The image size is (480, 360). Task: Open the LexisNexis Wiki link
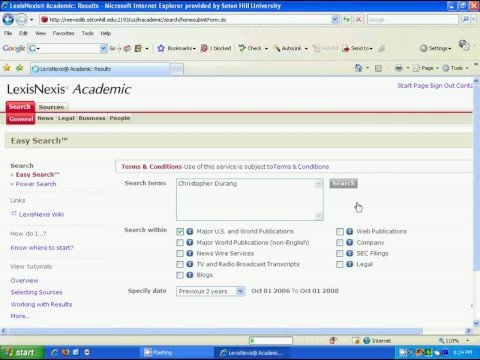pyautogui.click(x=41, y=215)
